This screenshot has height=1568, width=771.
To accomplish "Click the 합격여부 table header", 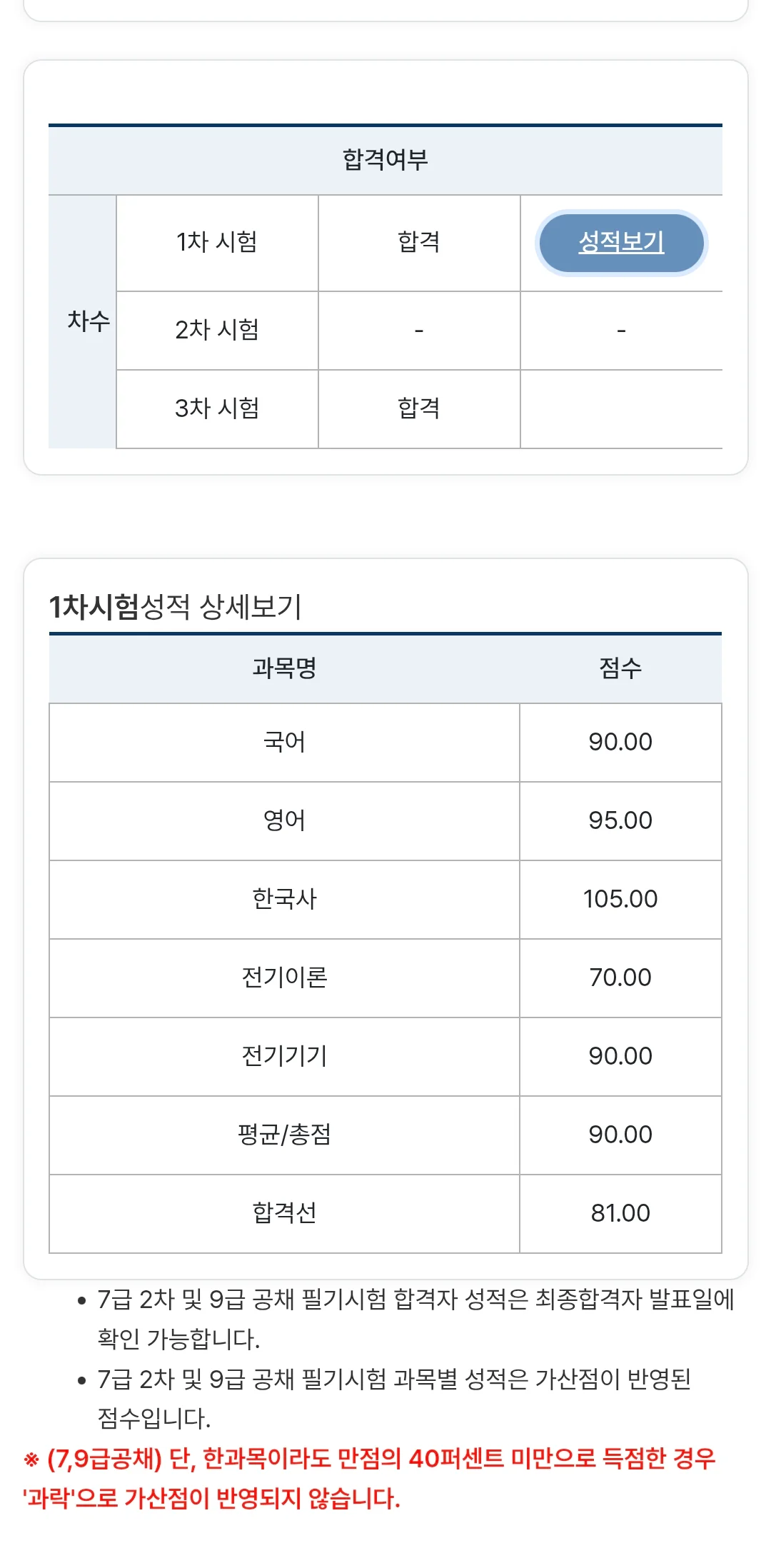I will (385, 160).
